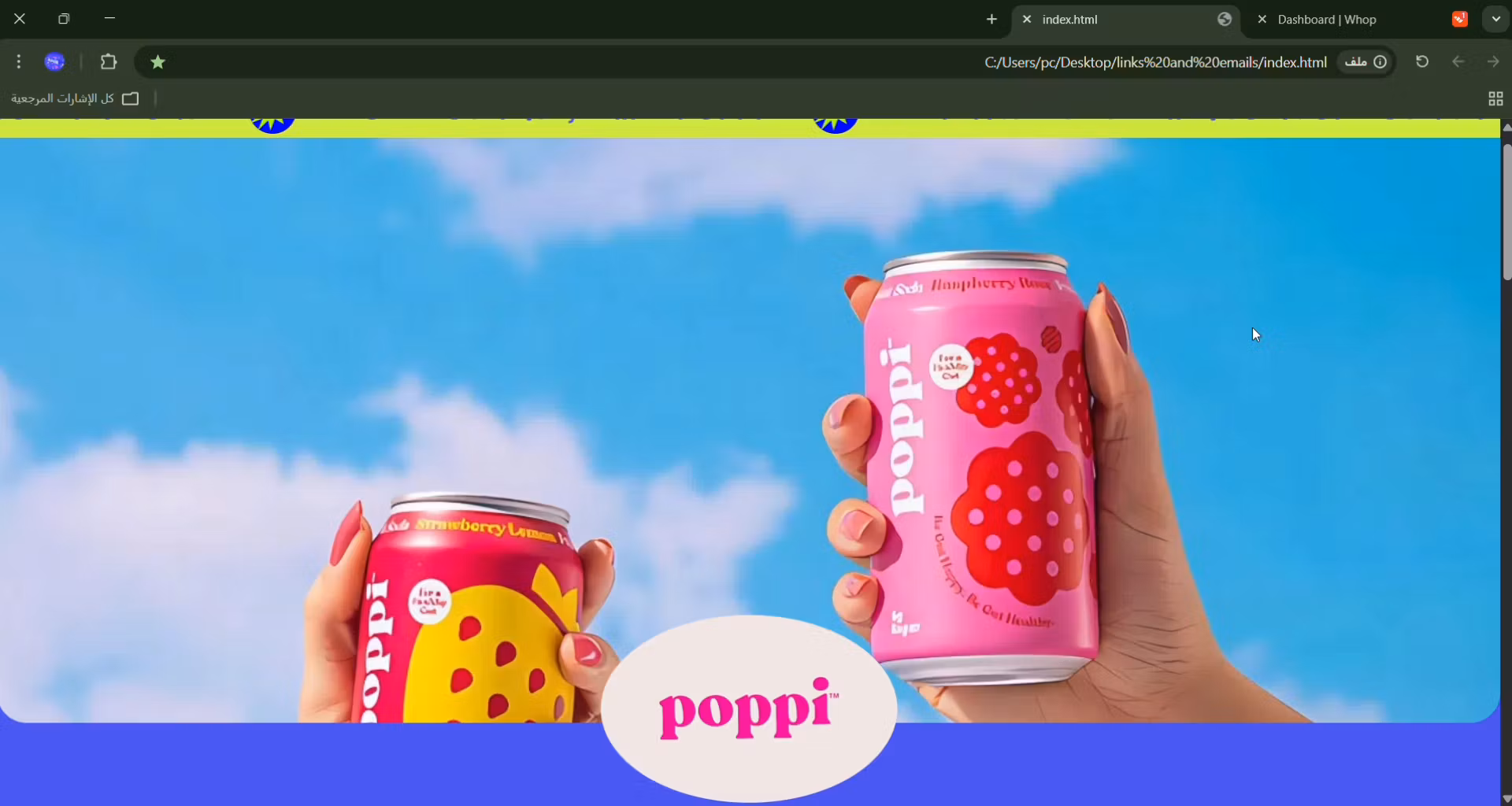Click the vertical scrollbar thumb

[x=1506, y=211]
